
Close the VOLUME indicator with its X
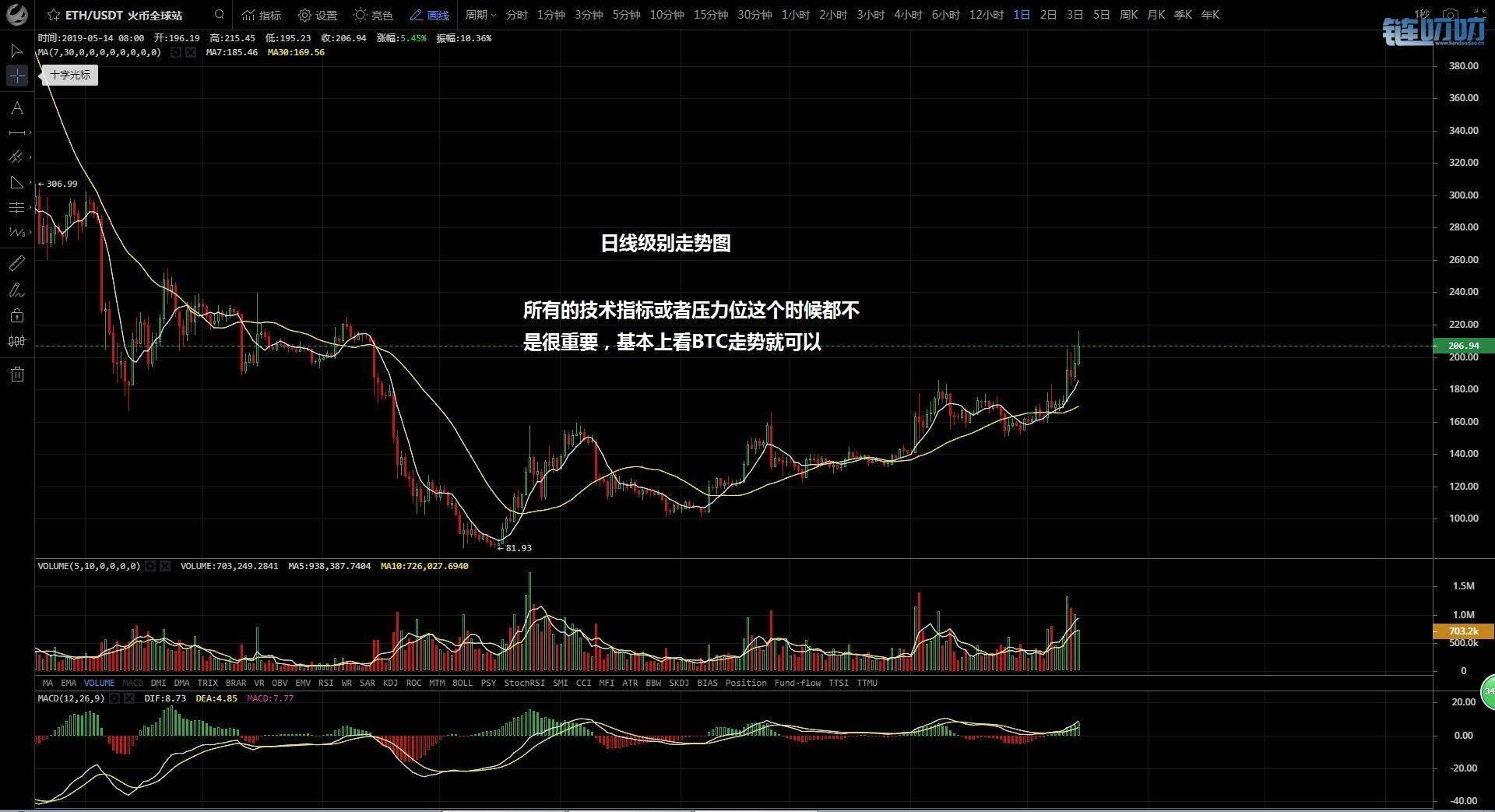click(x=165, y=566)
